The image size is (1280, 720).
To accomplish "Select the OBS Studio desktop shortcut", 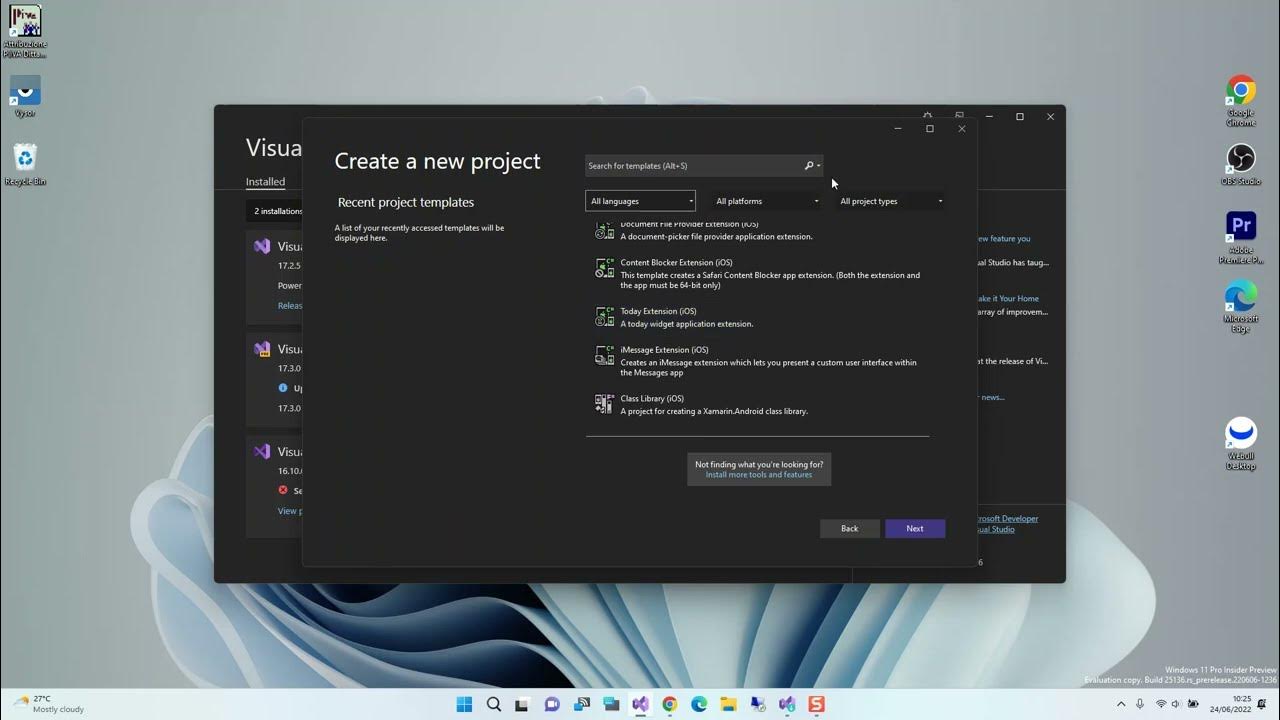I will click(x=1241, y=165).
